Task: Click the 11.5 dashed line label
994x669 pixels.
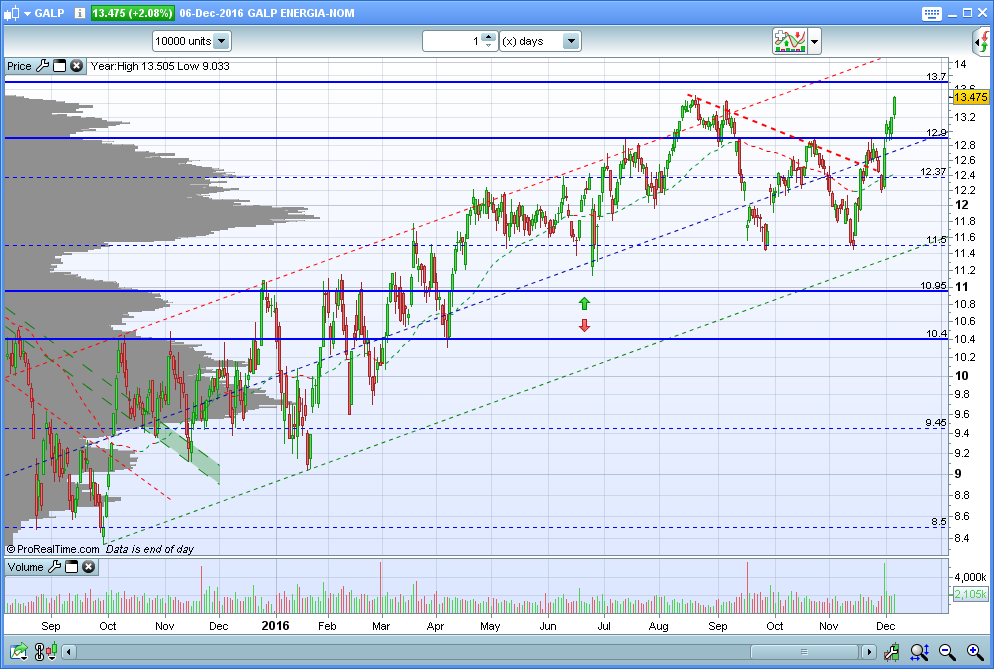Action: (x=936, y=240)
